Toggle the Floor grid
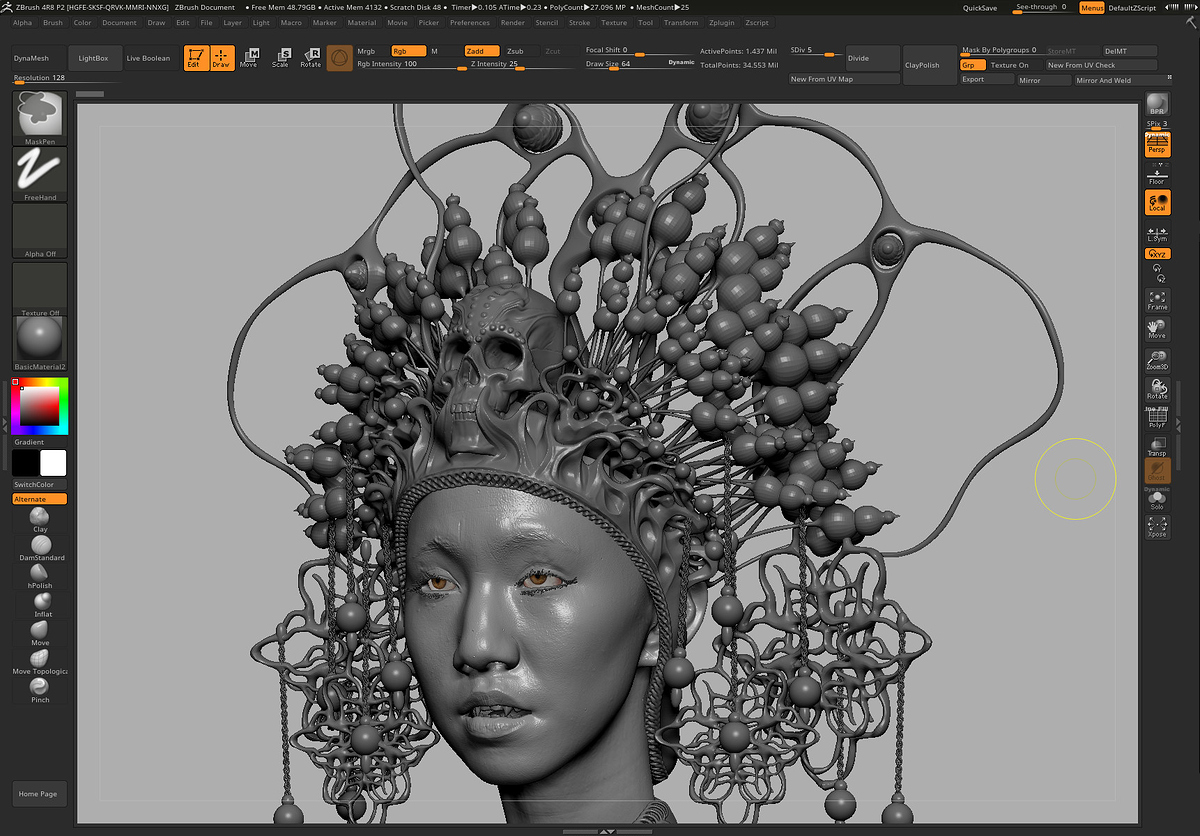Viewport: 1200px width, 836px height. [x=1157, y=176]
